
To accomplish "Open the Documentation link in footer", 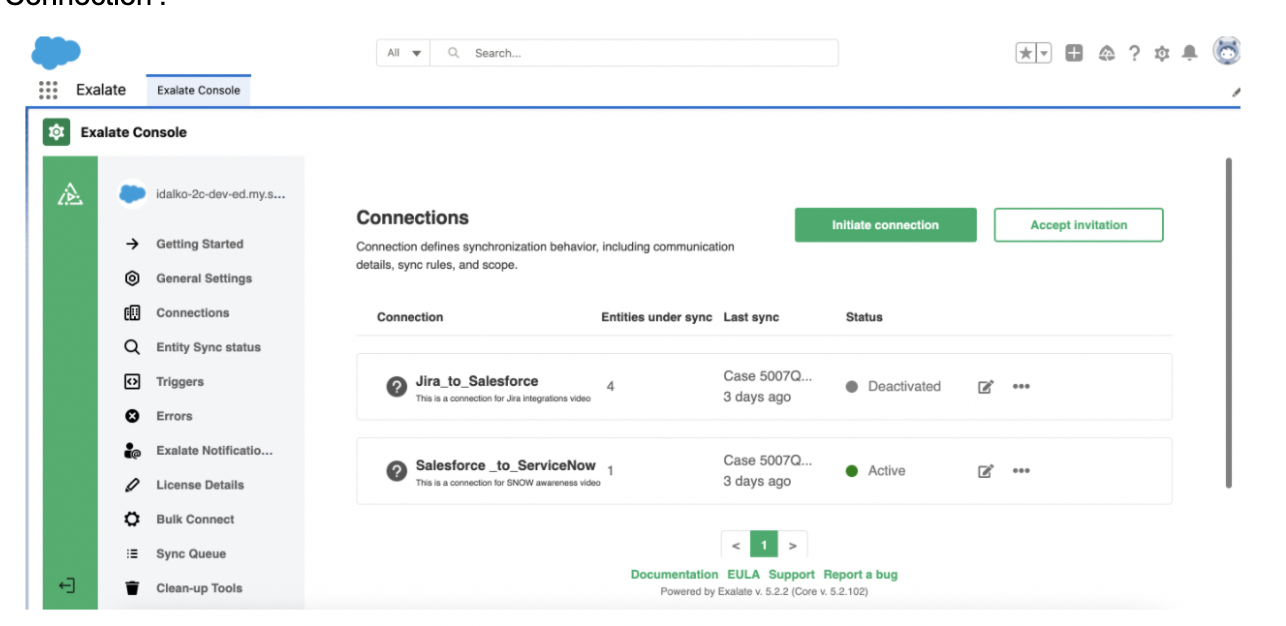I will (674, 575).
